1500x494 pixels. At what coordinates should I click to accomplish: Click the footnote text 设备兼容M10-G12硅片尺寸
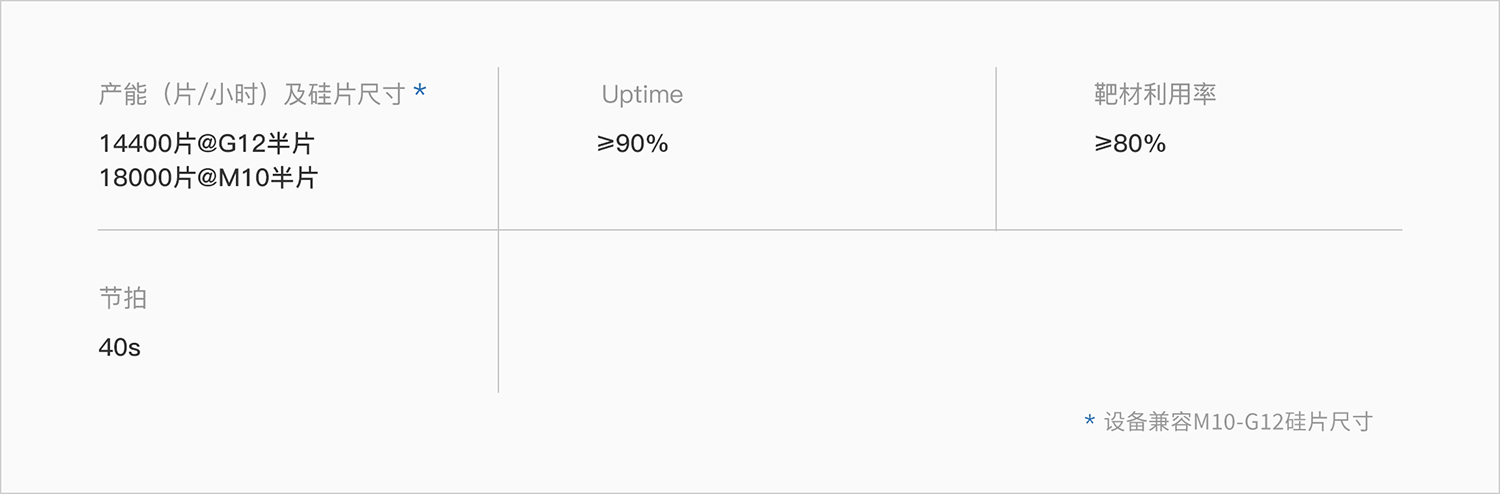[1238, 421]
